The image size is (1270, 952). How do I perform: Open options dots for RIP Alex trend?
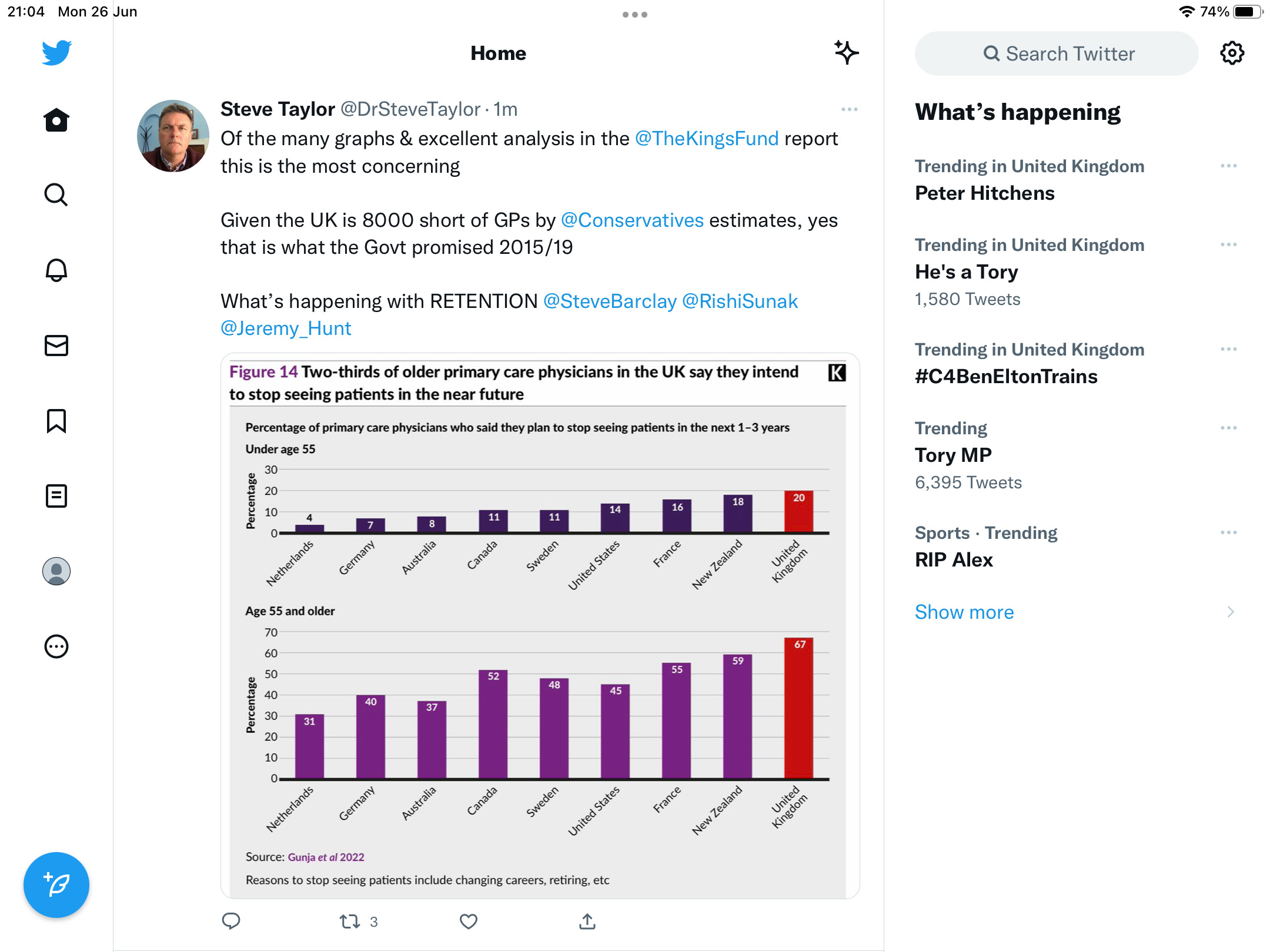tap(1228, 533)
